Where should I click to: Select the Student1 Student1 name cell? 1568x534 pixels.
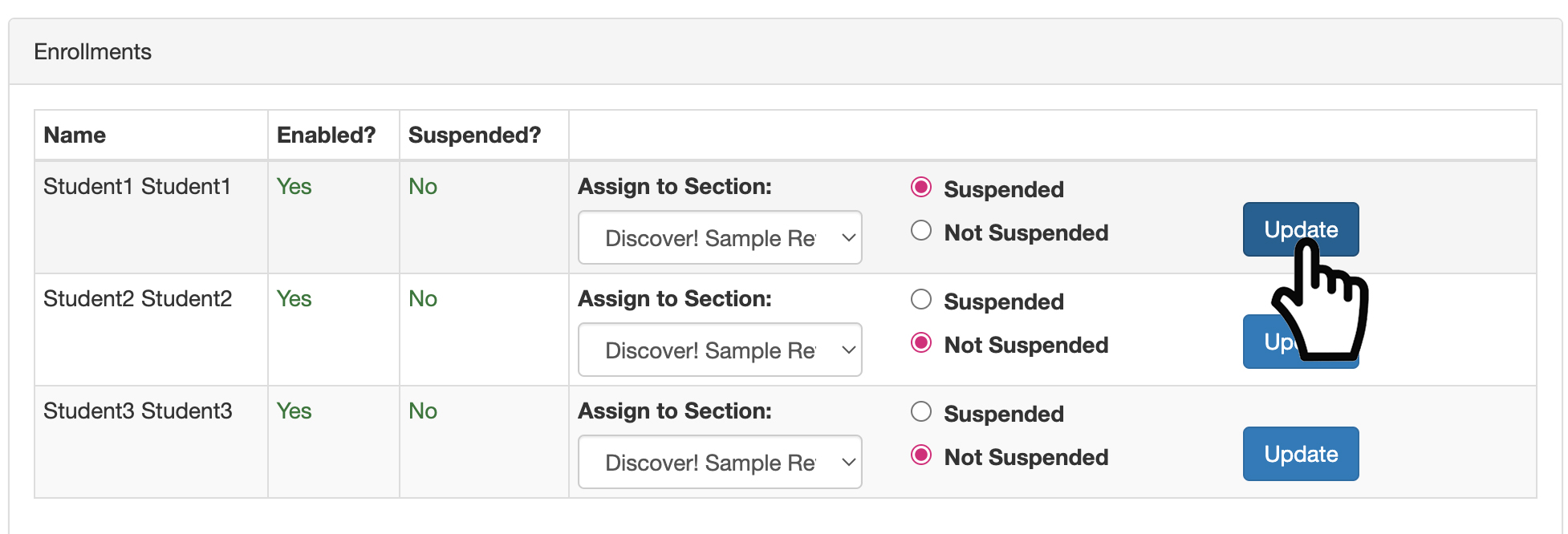[137, 187]
